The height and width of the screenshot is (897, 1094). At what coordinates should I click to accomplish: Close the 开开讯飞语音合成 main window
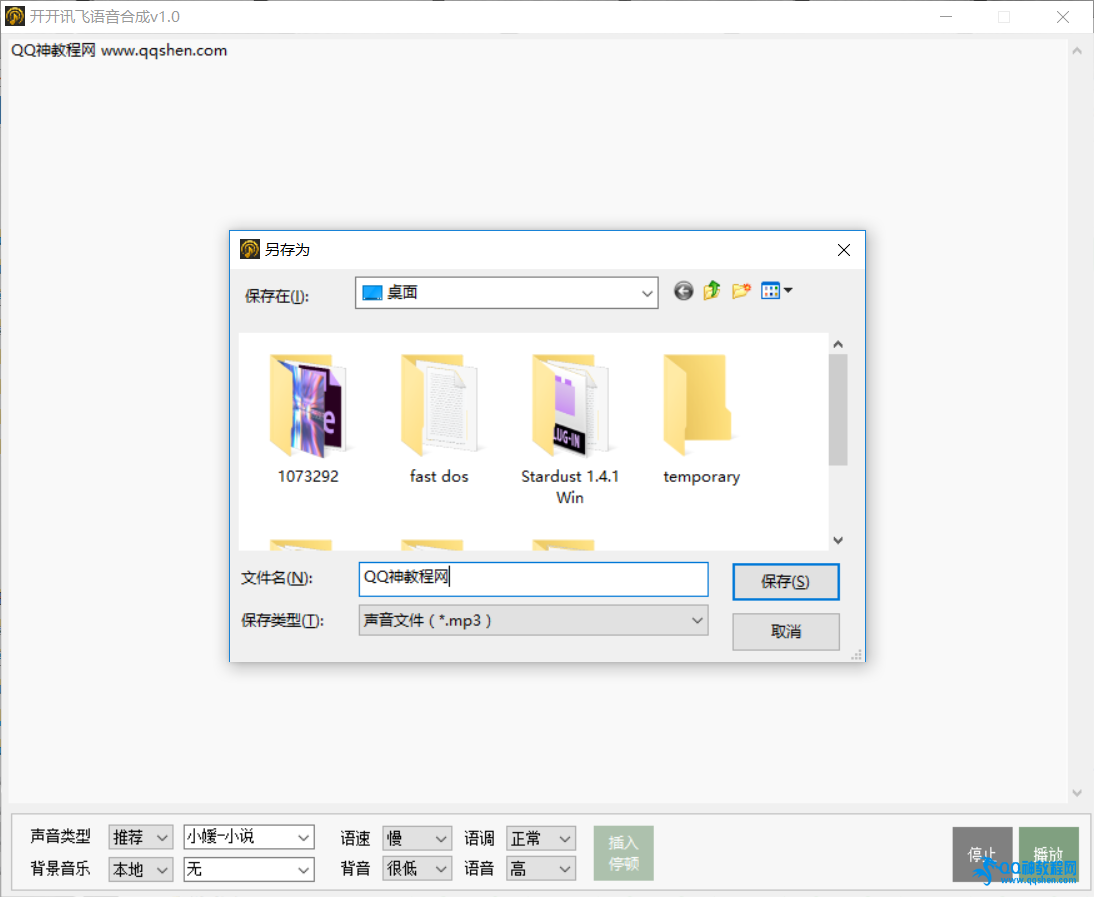(1063, 17)
